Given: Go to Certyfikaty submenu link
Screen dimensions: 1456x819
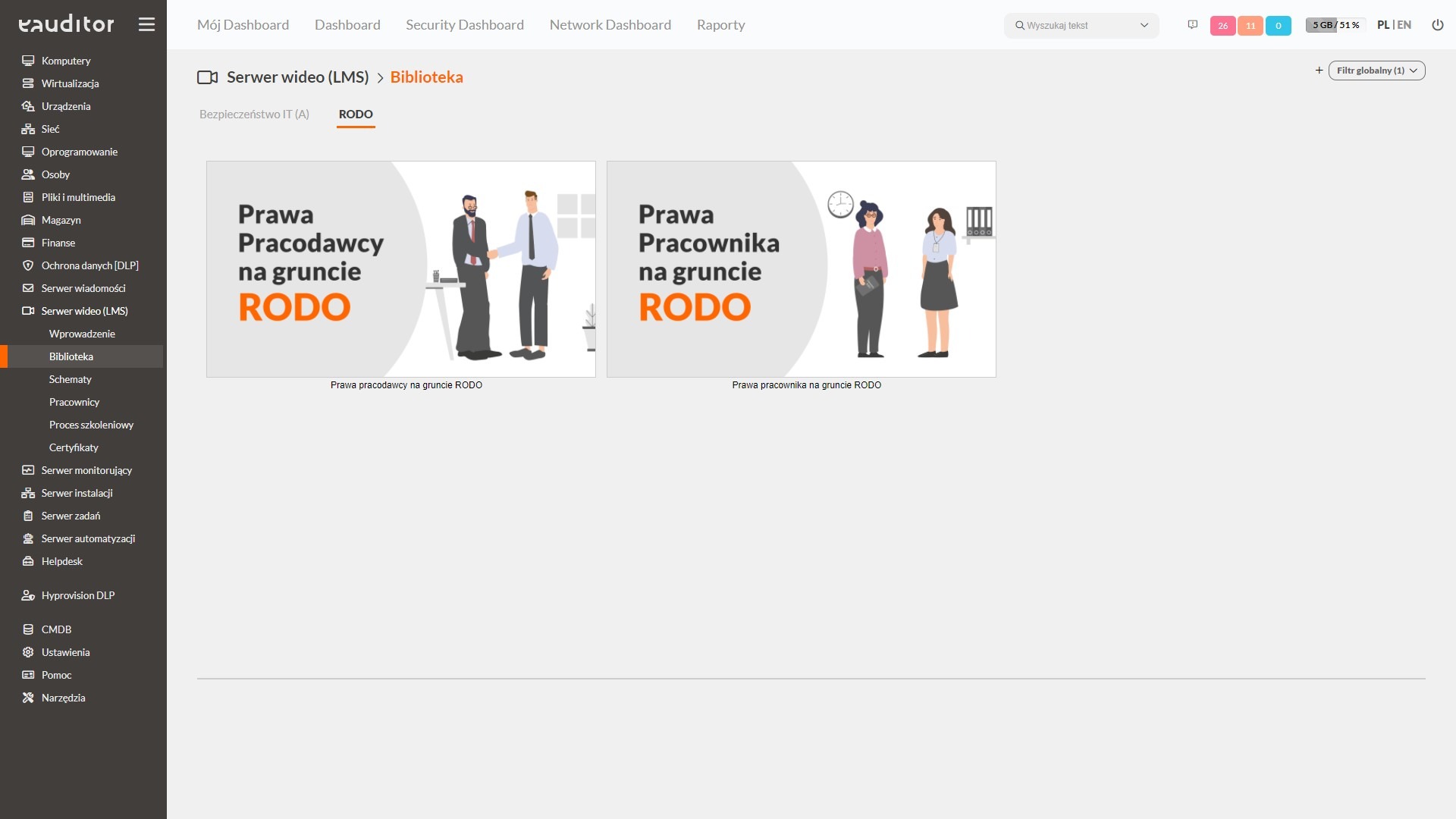Looking at the screenshot, I should (74, 447).
